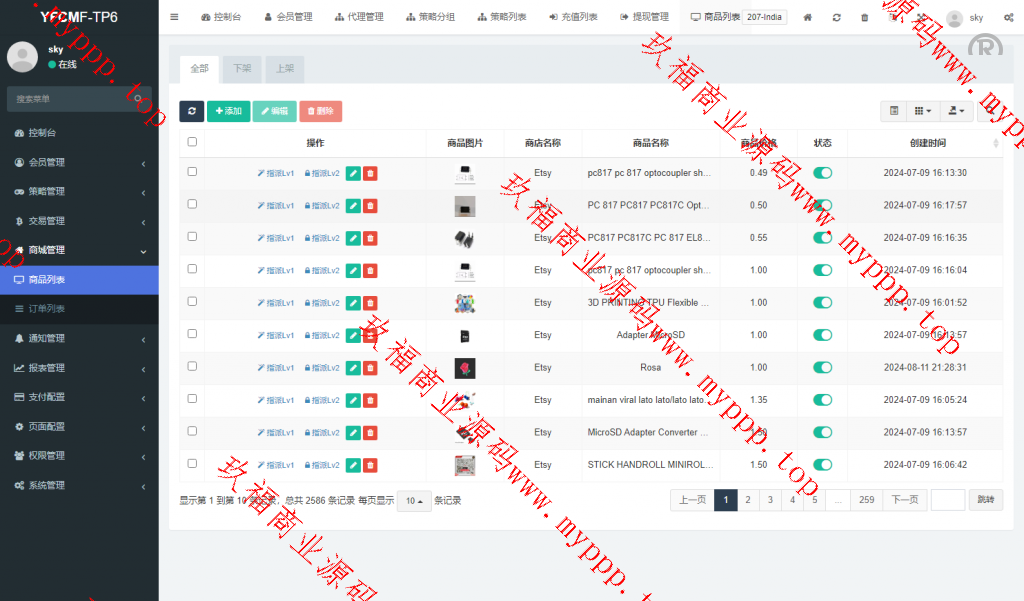Toggle the status switch for the Rosa product

822,368
